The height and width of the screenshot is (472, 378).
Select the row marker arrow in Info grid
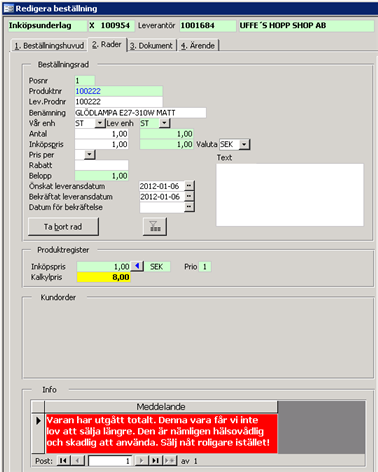(38, 433)
